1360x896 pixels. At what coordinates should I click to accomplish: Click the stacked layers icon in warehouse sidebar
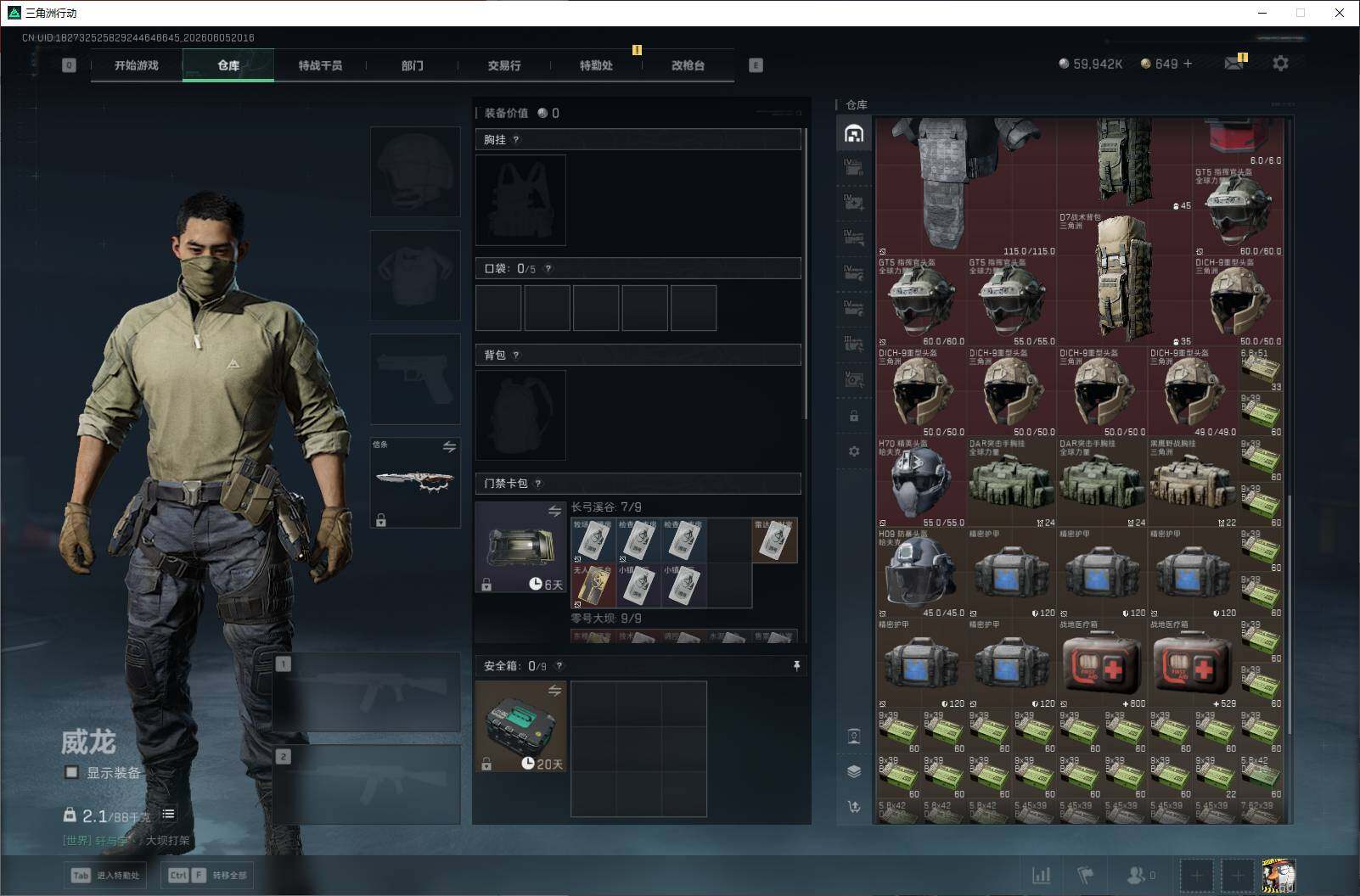[x=854, y=771]
